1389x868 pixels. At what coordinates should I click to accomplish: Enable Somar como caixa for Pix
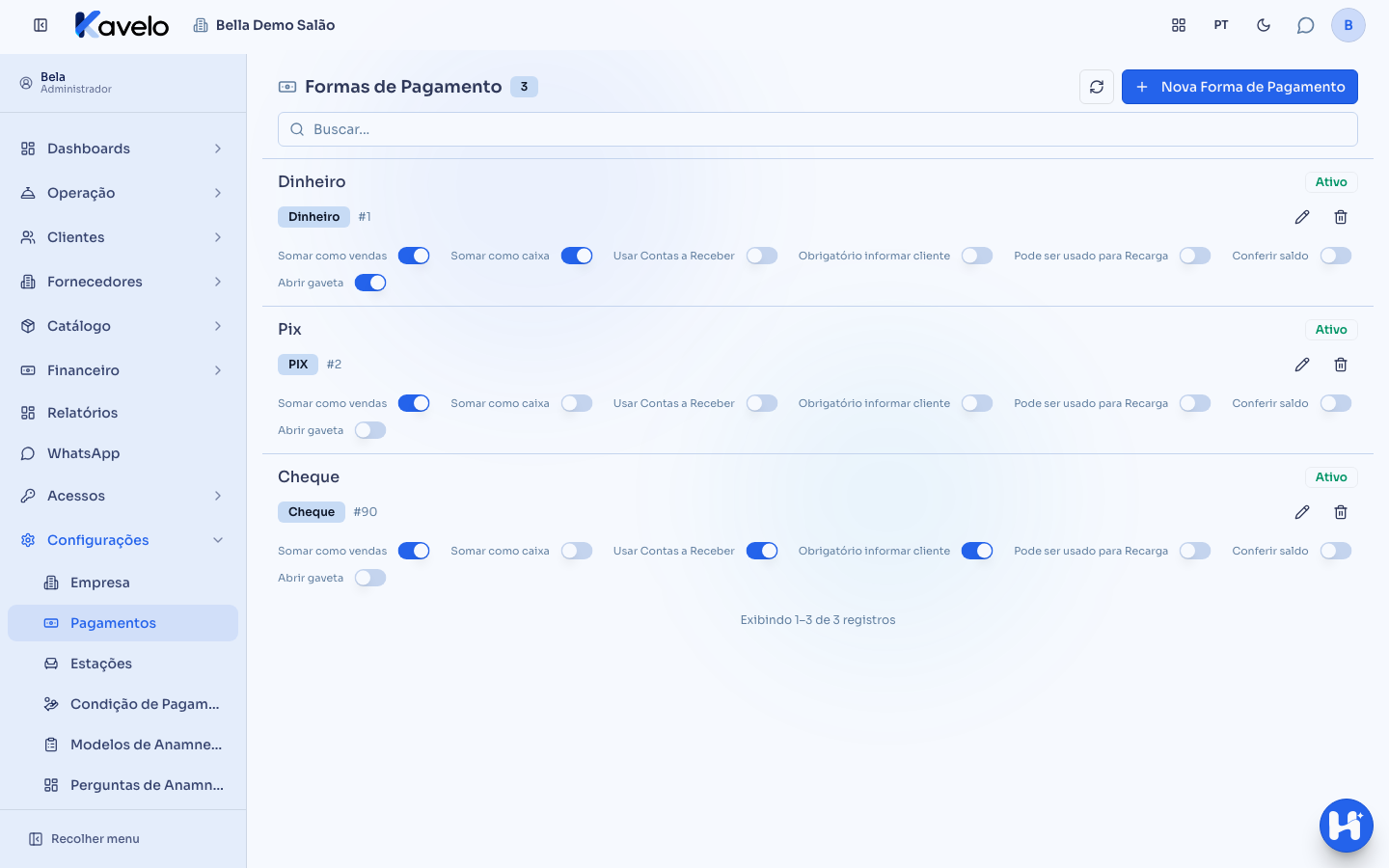pyautogui.click(x=577, y=403)
